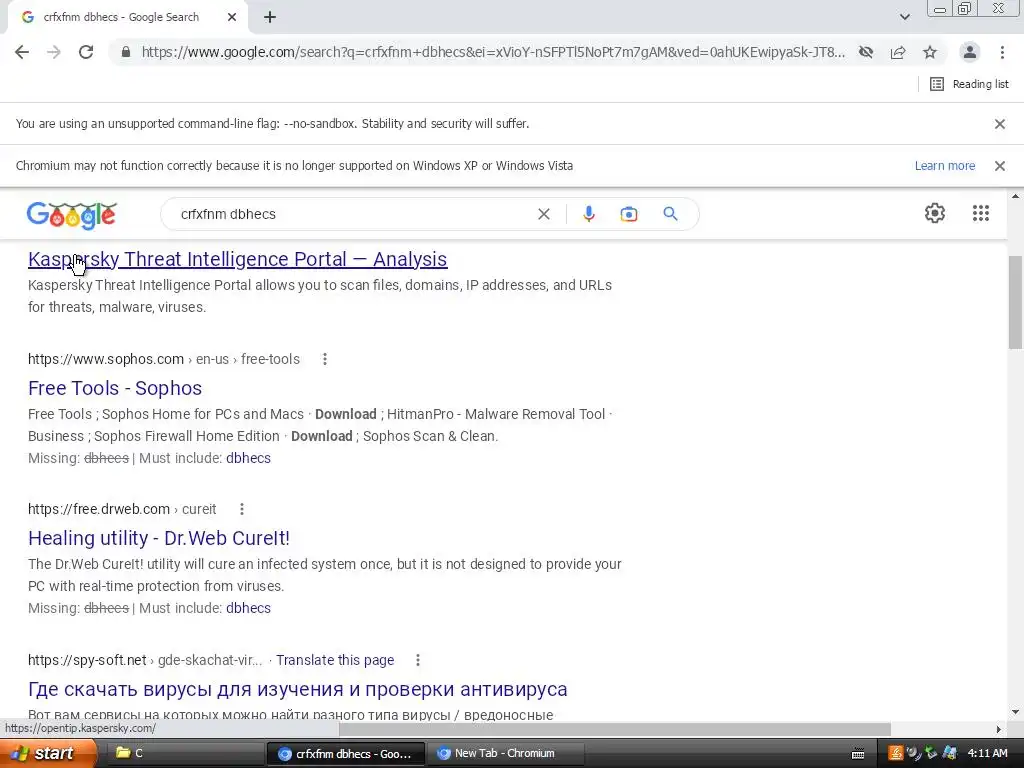This screenshot has width=1024, height=768.
Task: Open a new browser tab
Action: pyautogui.click(x=270, y=18)
